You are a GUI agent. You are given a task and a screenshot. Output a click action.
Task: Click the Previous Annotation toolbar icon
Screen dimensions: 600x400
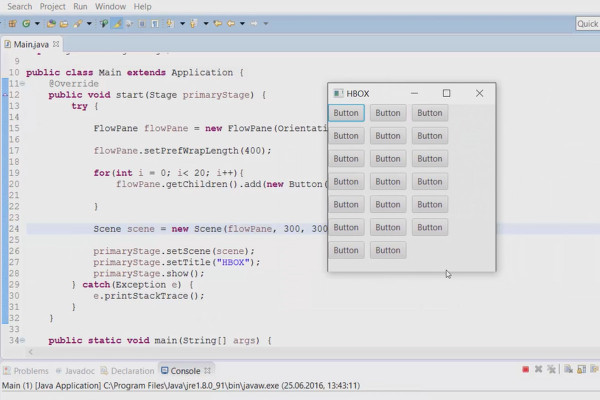194,24
